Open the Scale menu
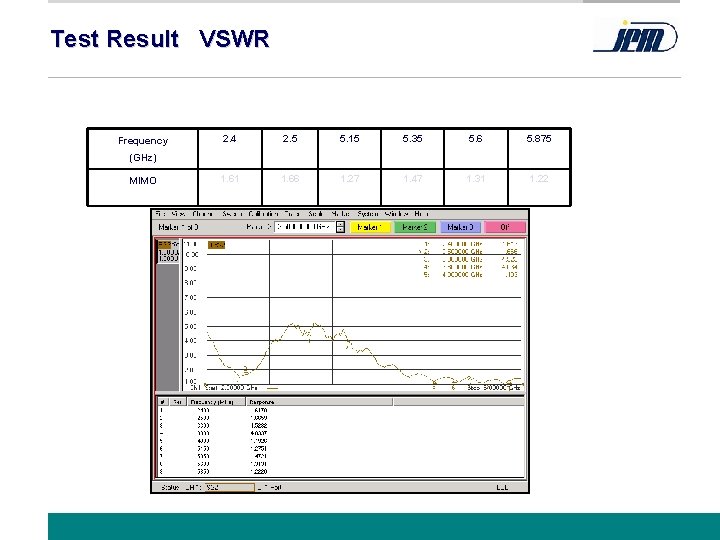720x540 pixels. pos(316,214)
